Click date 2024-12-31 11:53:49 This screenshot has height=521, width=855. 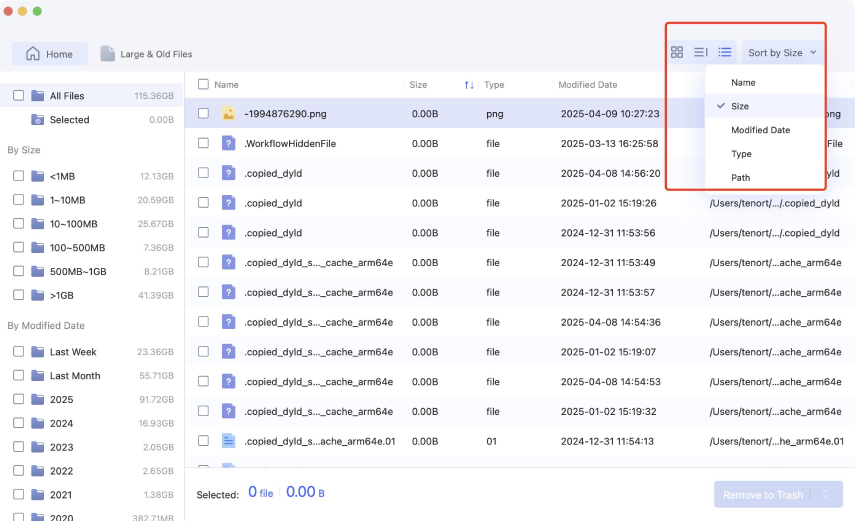click(x=608, y=262)
